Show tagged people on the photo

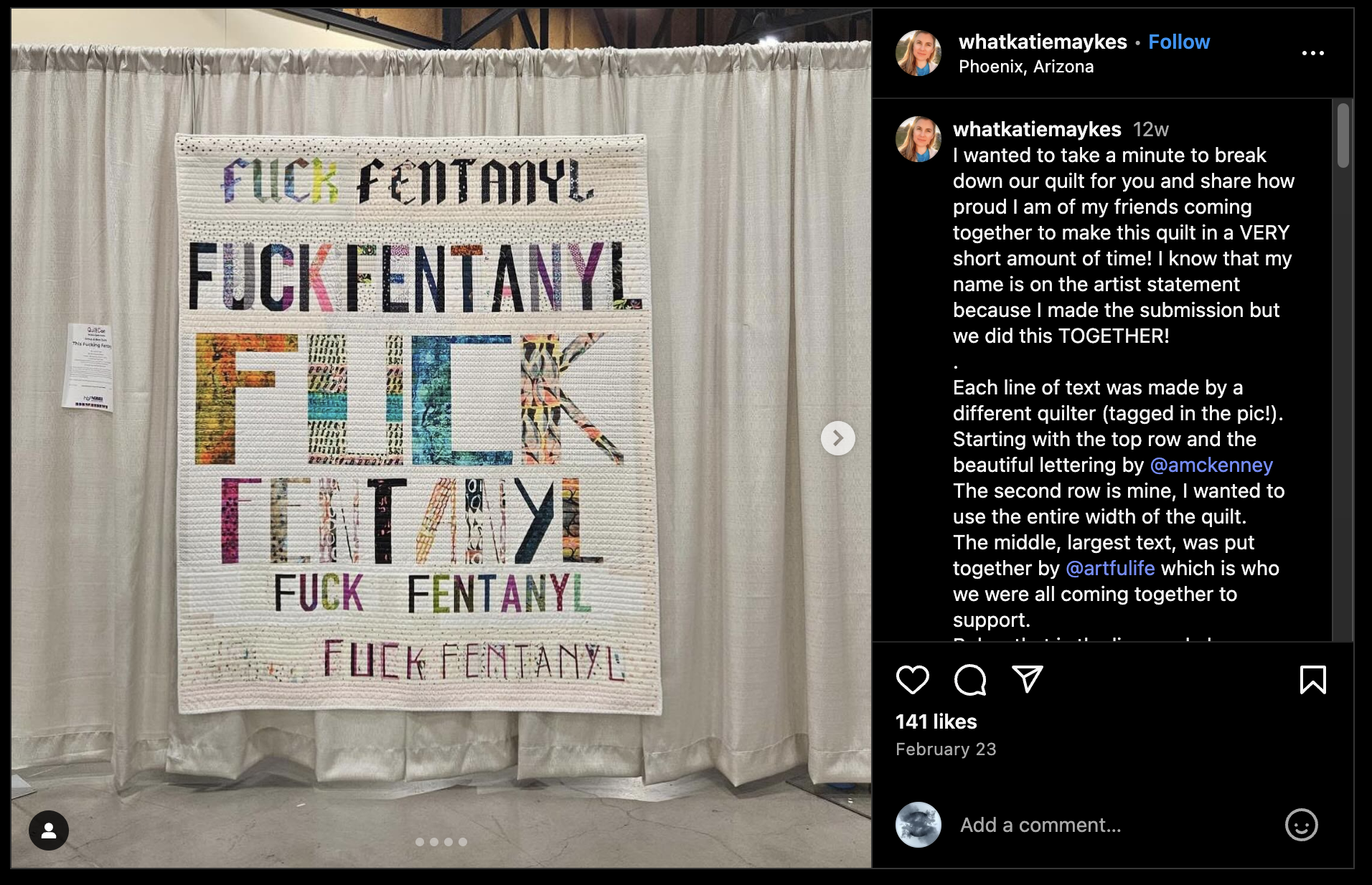click(49, 830)
